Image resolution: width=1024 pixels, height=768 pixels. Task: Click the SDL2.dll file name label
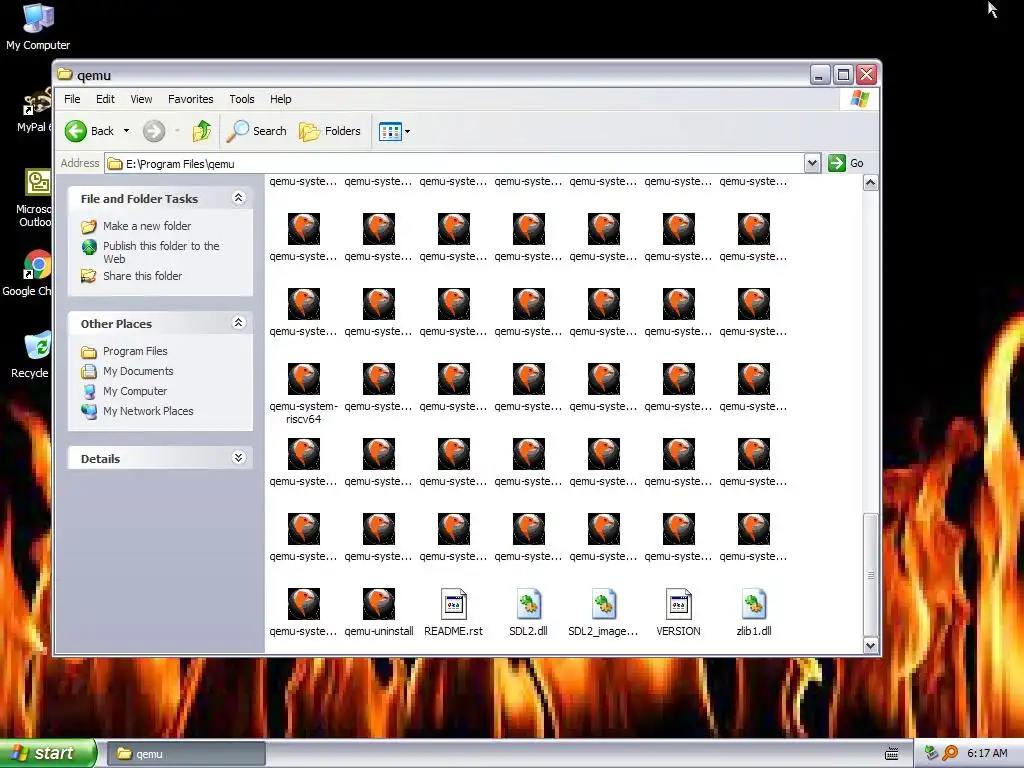(528, 632)
